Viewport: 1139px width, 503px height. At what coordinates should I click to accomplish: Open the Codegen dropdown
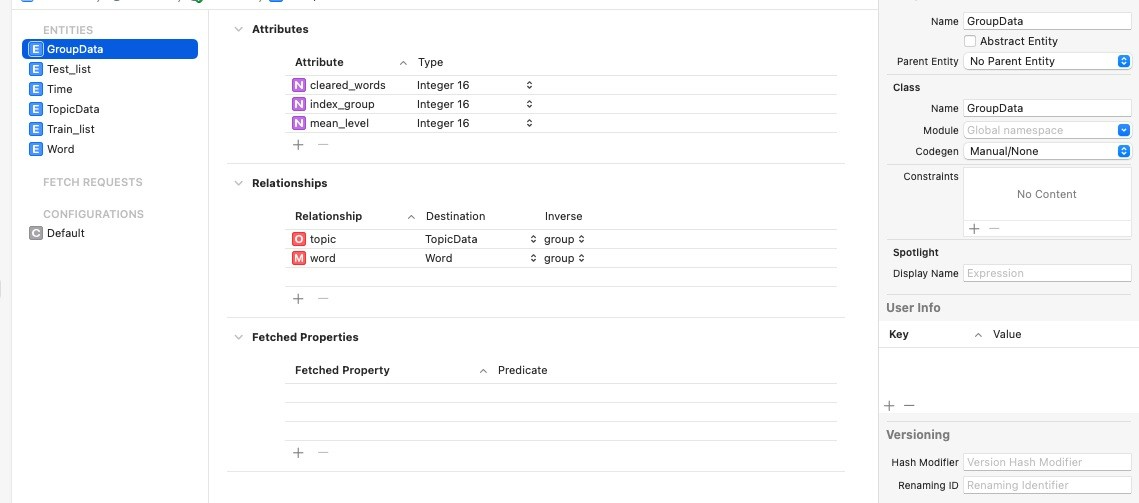(x=1047, y=151)
